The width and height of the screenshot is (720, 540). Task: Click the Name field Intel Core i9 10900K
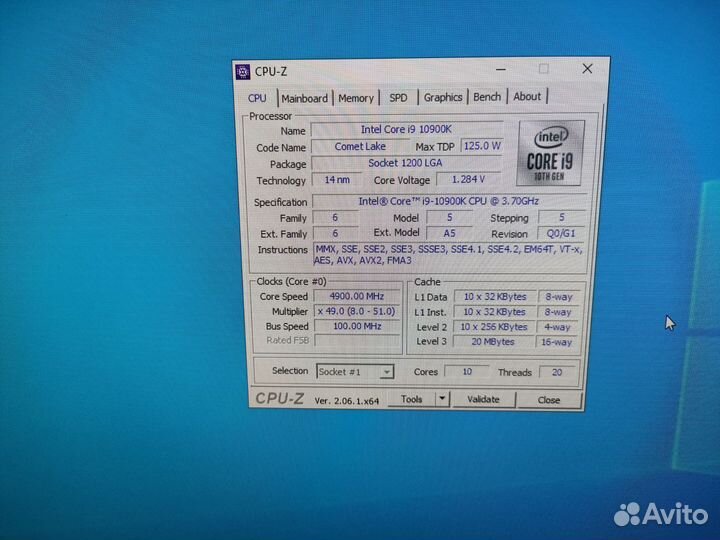click(407, 129)
